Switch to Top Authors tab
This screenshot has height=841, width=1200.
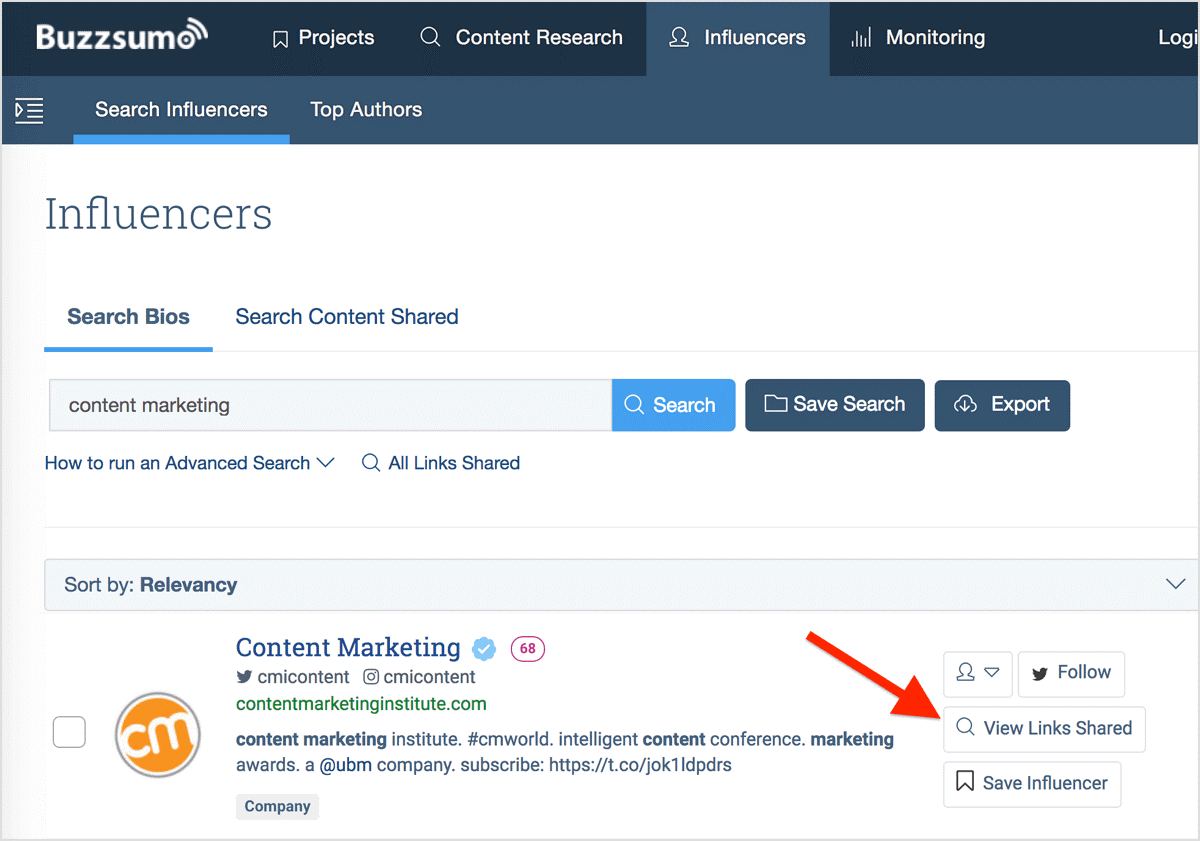point(366,110)
